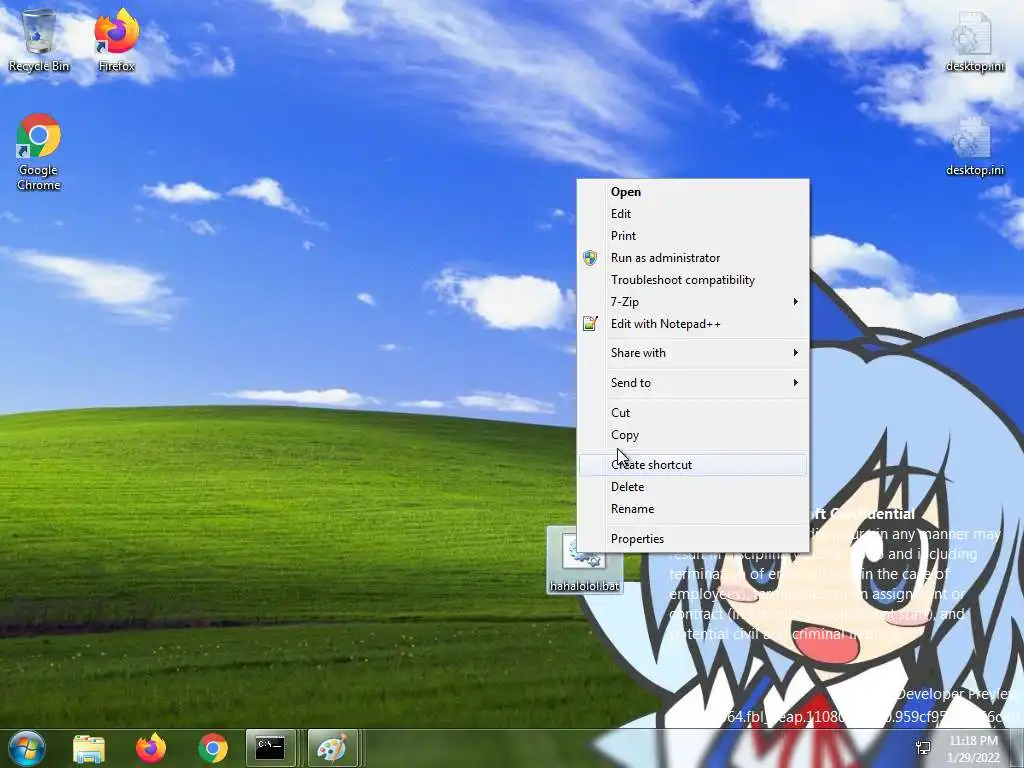Choose Rename from the context menu
Image resolution: width=1024 pixels, height=768 pixels.
tap(693, 509)
